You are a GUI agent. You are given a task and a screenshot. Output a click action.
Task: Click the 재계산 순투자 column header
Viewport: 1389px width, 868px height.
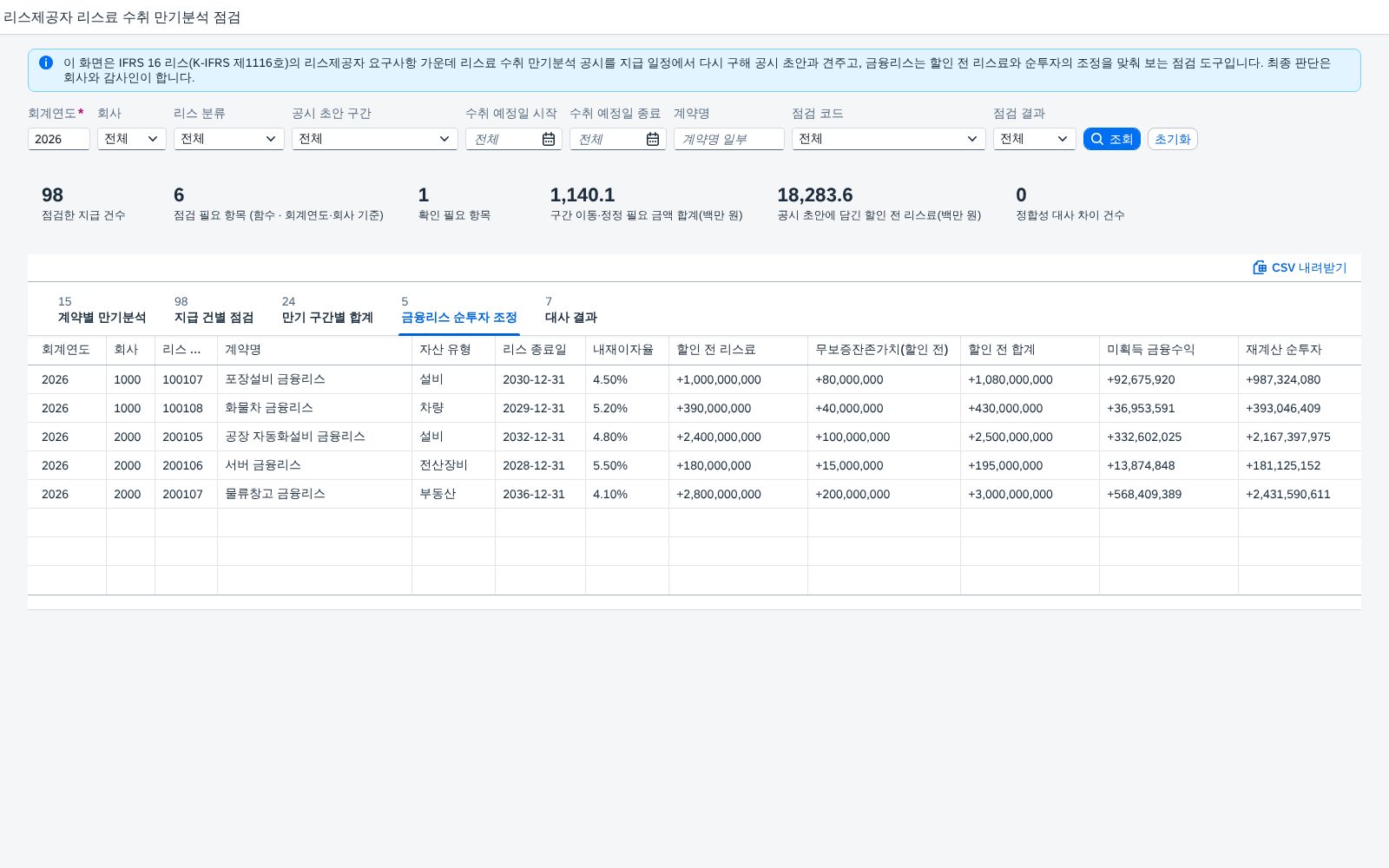pyautogui.click(x=1300, y=350)
